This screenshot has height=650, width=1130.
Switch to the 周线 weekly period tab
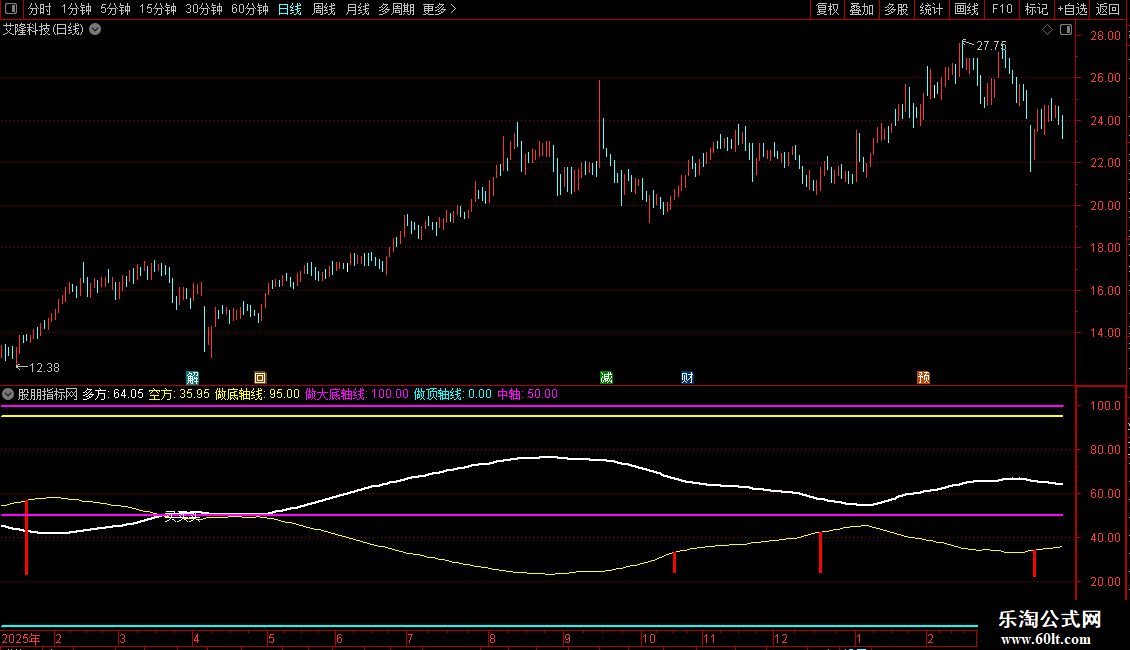click(x=324, y=9)
